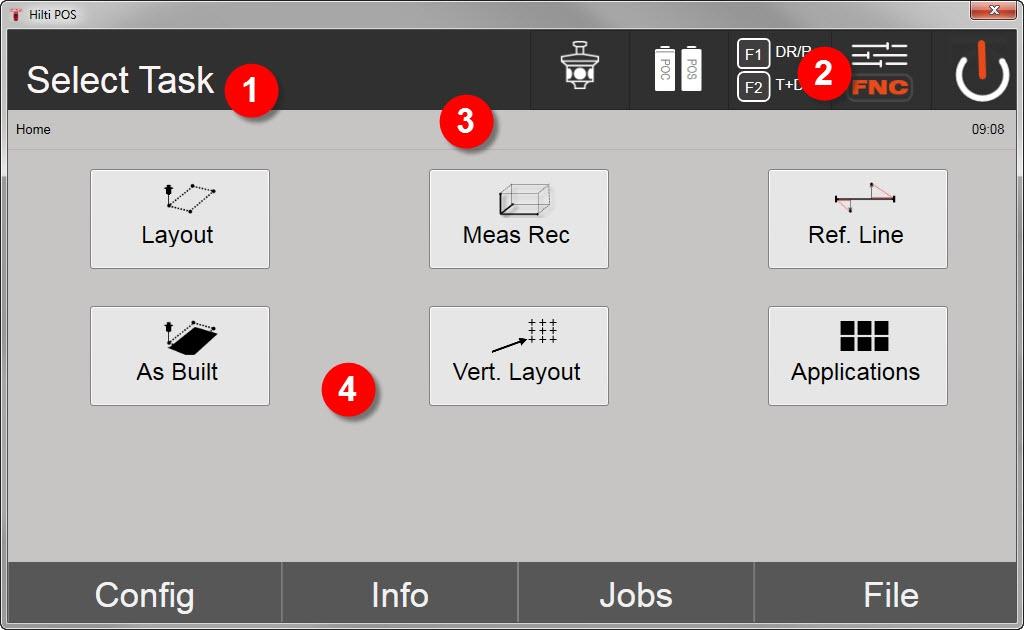Screen dimensions: 1024x630
Task: Open the Meas Rec task
Action: click(519, 219)
